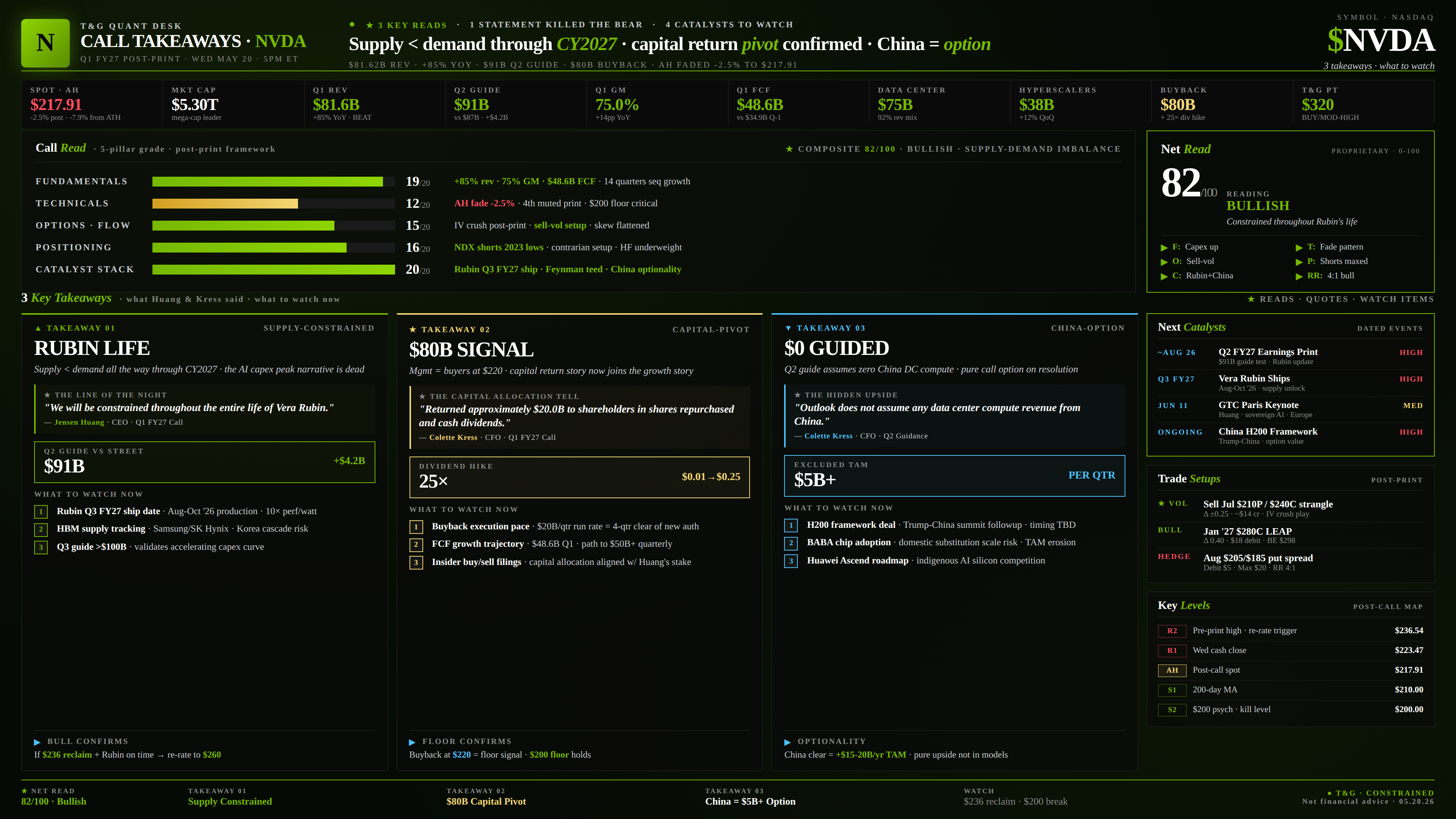Click the green arrow beside T: Fade pattern
Viewport: 1456px width, 819px height.
(x=1299, y=248)
